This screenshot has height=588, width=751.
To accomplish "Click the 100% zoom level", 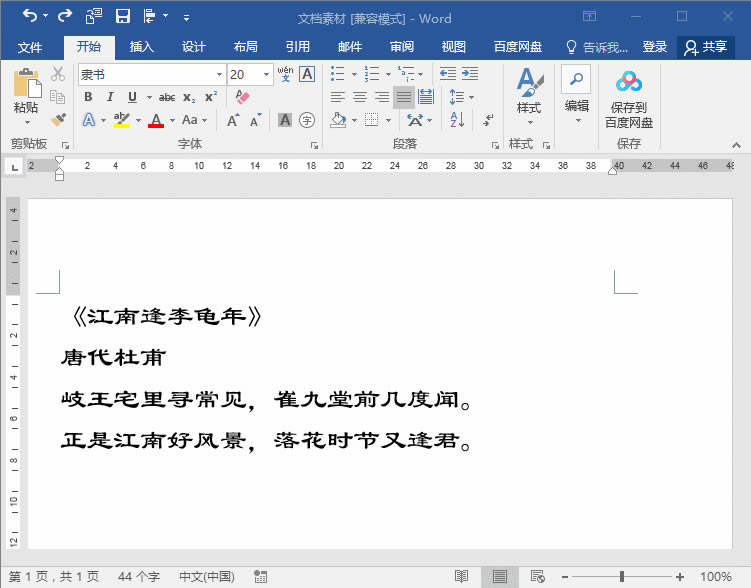I will coord(716,577).
